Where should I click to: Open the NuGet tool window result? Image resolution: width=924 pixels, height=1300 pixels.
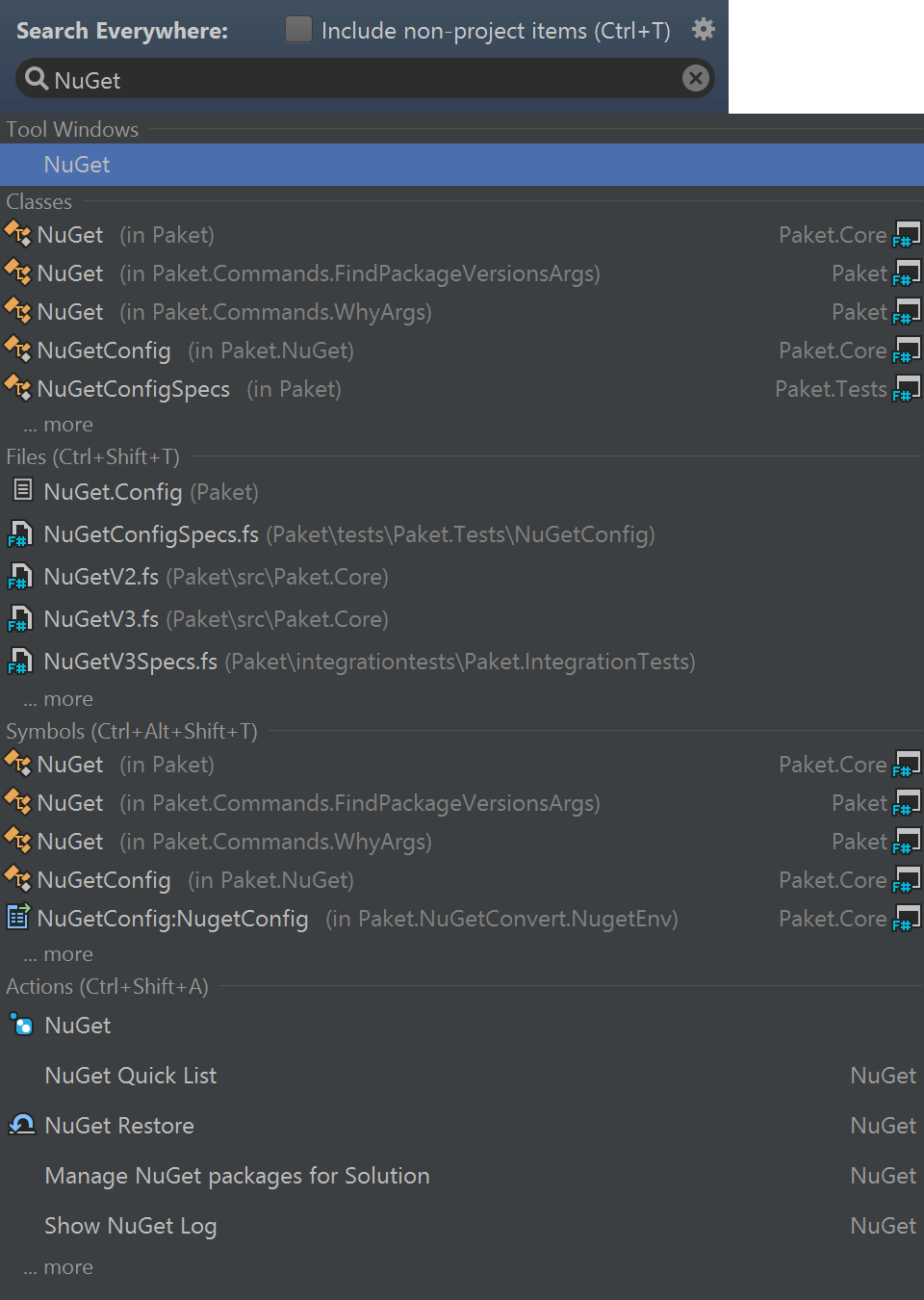462,165
